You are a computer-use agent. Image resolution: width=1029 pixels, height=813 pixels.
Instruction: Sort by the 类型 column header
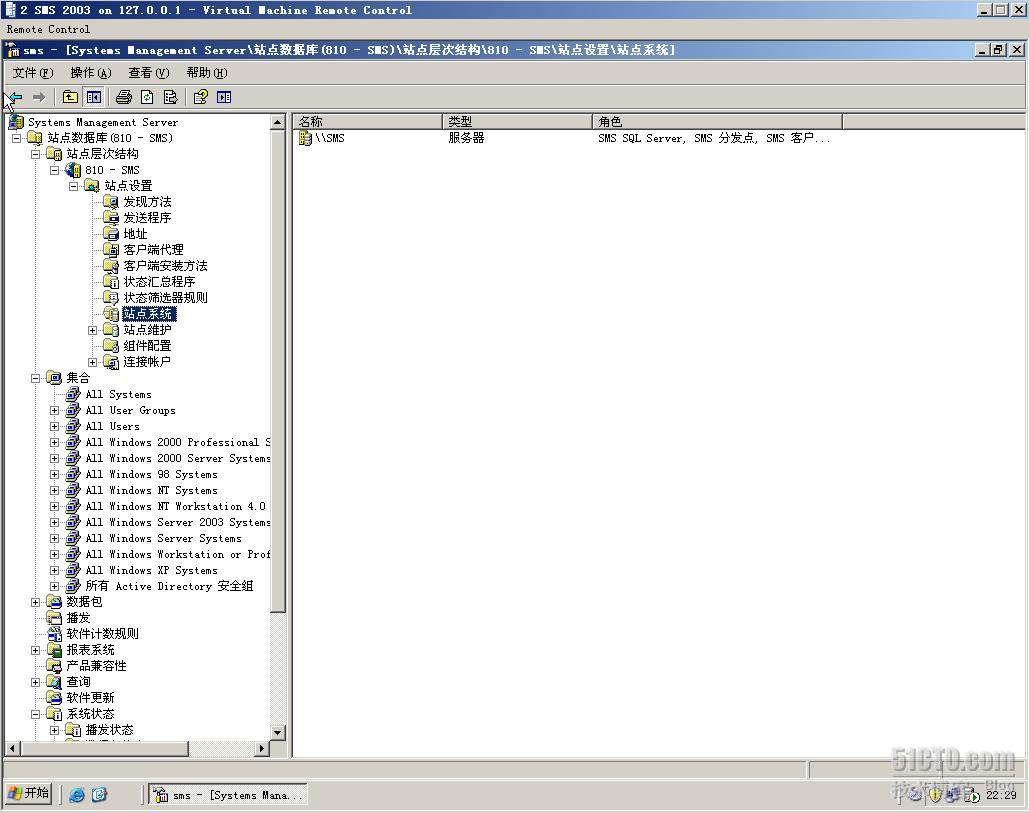tap(518, 121)
